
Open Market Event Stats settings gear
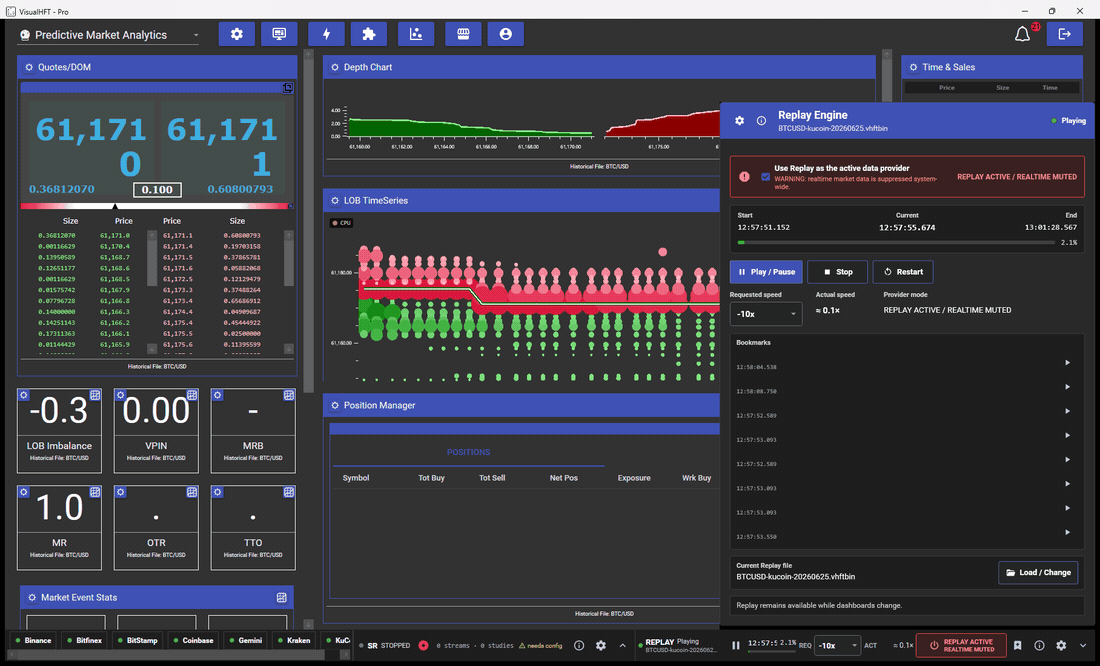click(32, 598)
